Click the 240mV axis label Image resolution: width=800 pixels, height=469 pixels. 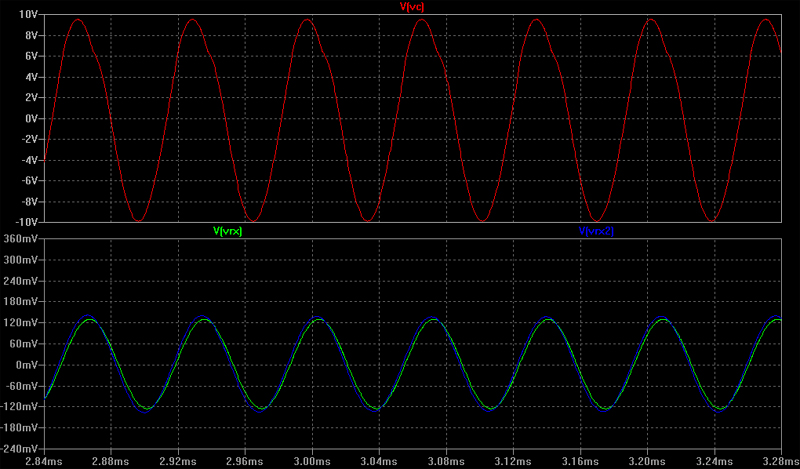point(20,281)
